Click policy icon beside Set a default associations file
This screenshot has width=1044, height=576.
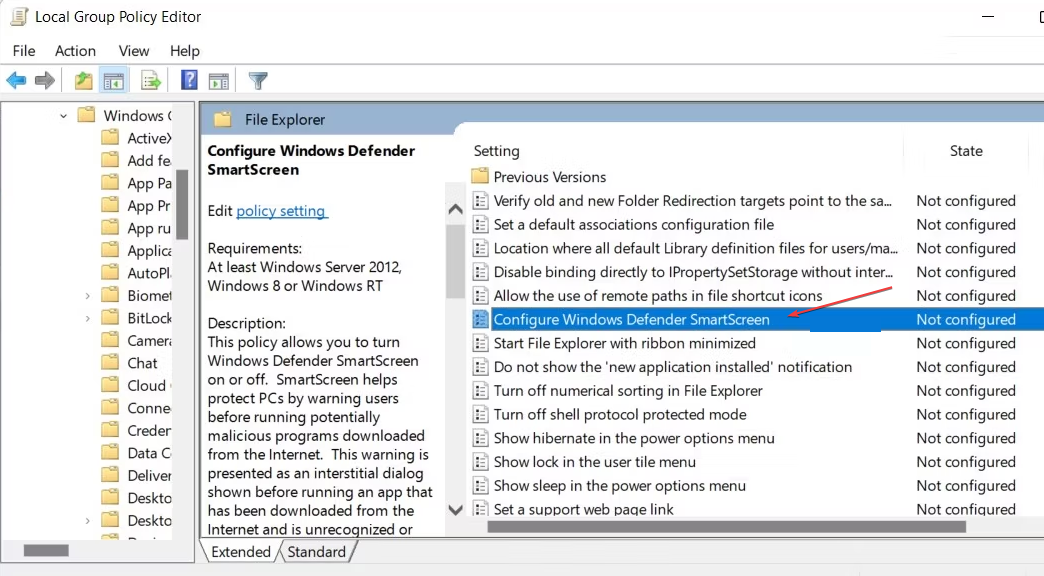point(480,224)
